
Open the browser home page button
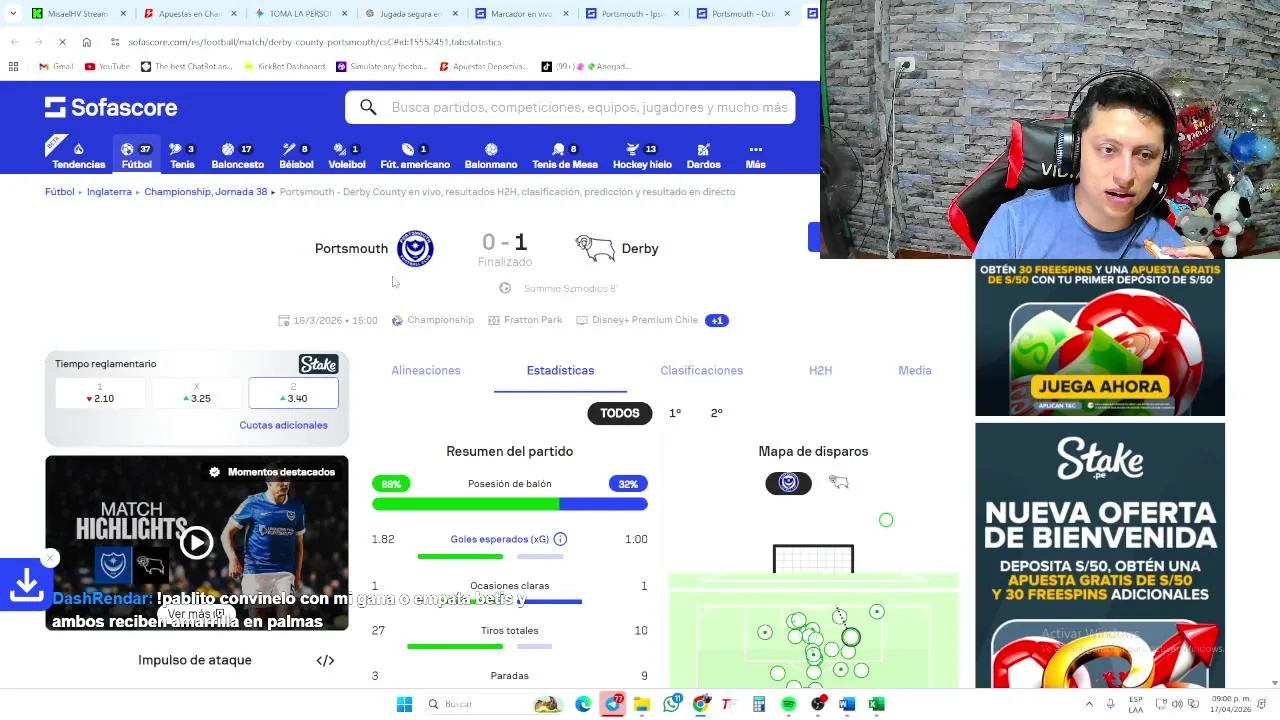point(87,42)
